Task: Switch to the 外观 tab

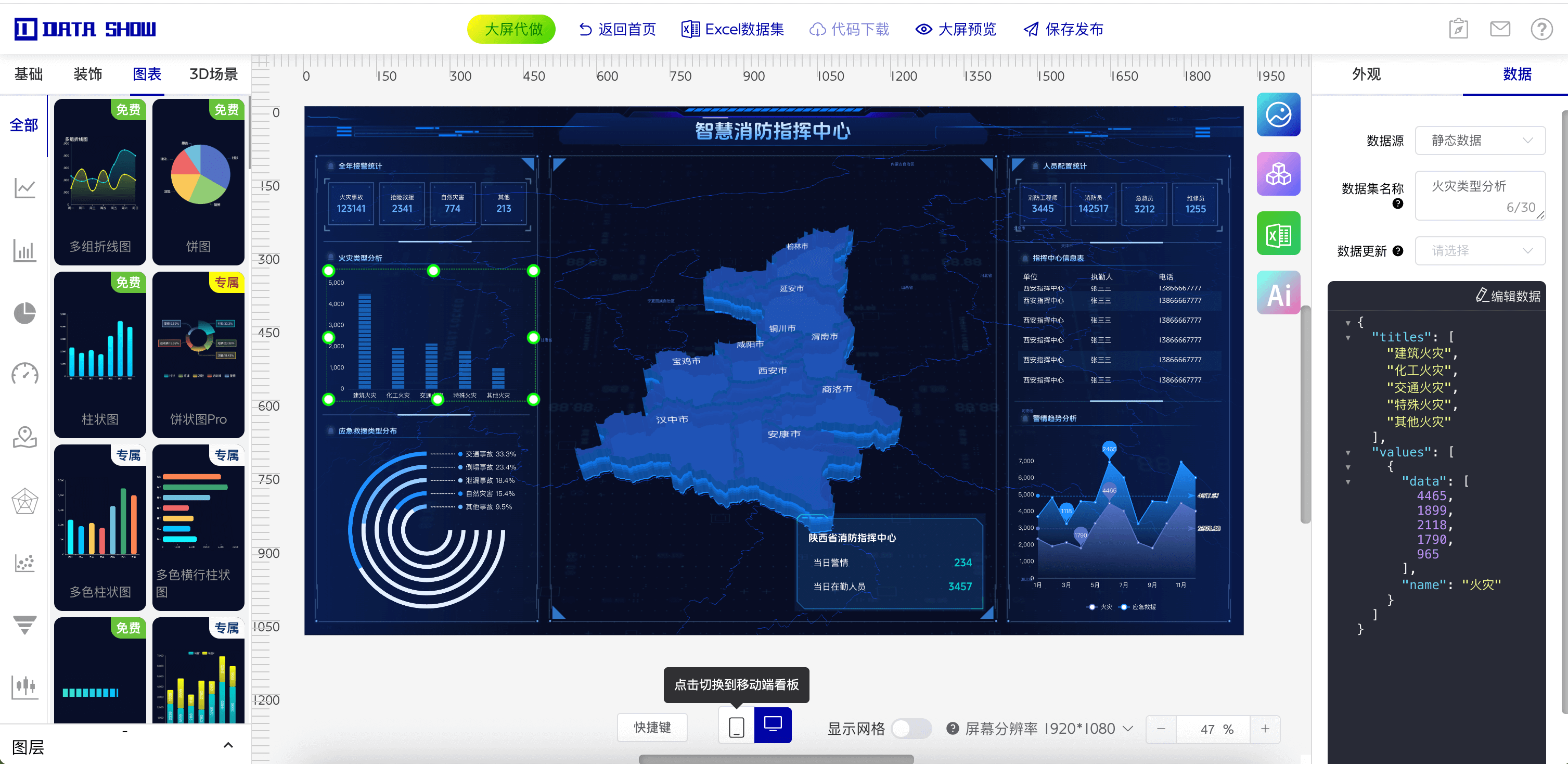Action: [1366, 74]
